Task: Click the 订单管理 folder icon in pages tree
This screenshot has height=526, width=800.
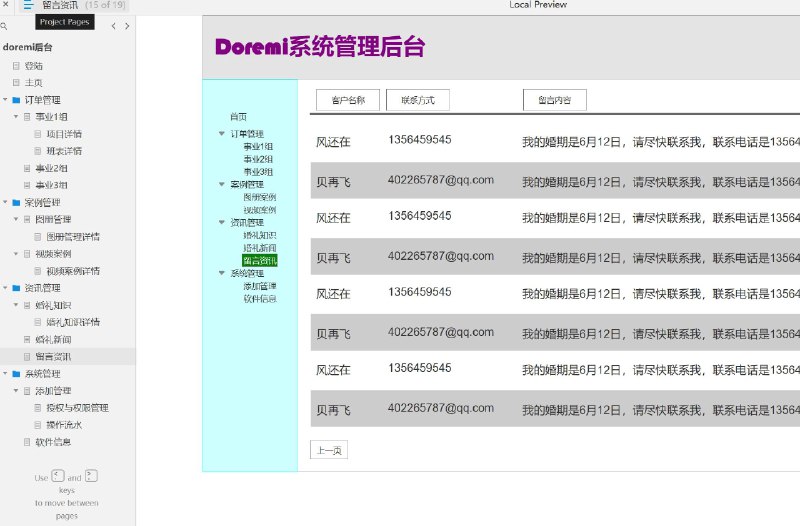Action: [x=16, y=100]
